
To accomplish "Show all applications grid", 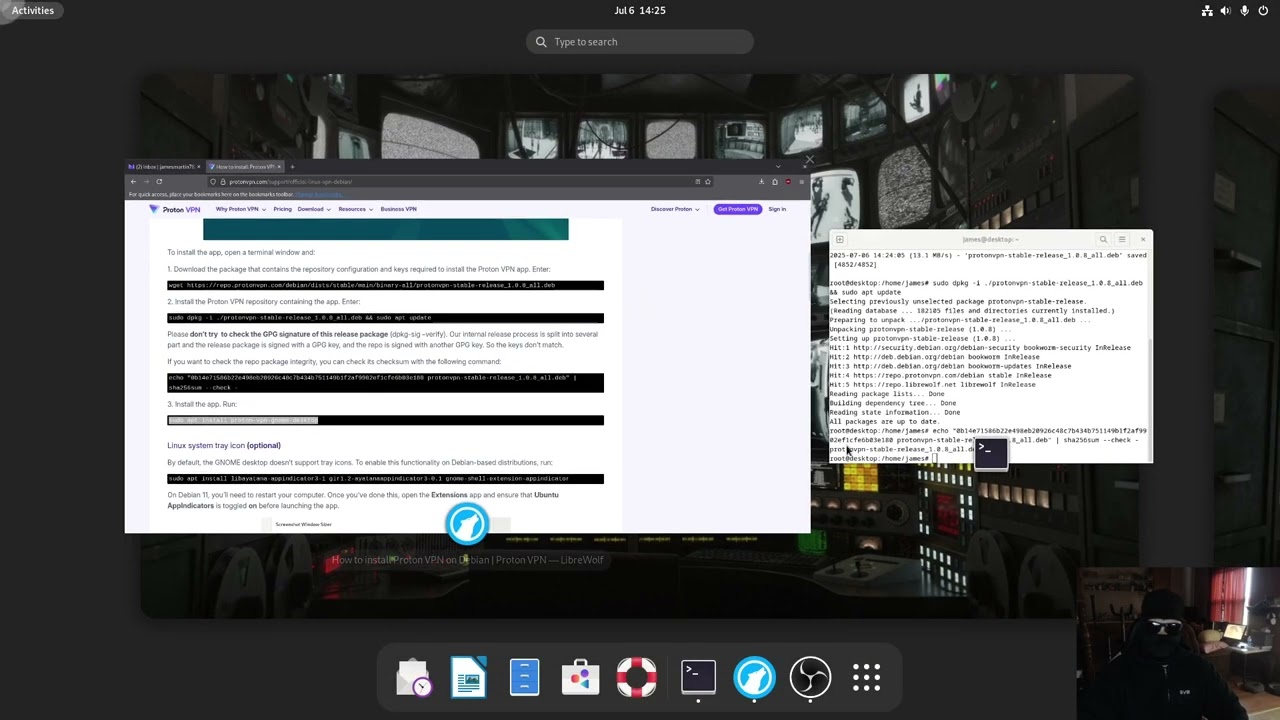I will pyautogui.click(x=866, y=678).
